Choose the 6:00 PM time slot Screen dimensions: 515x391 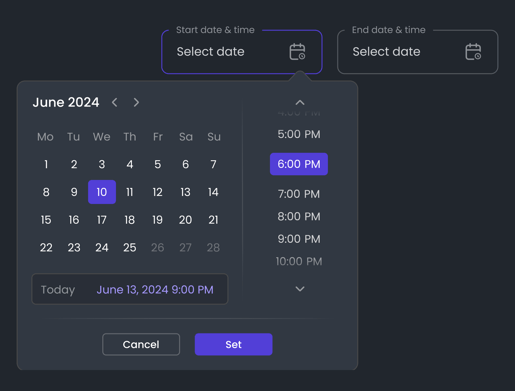pos(299,164)
